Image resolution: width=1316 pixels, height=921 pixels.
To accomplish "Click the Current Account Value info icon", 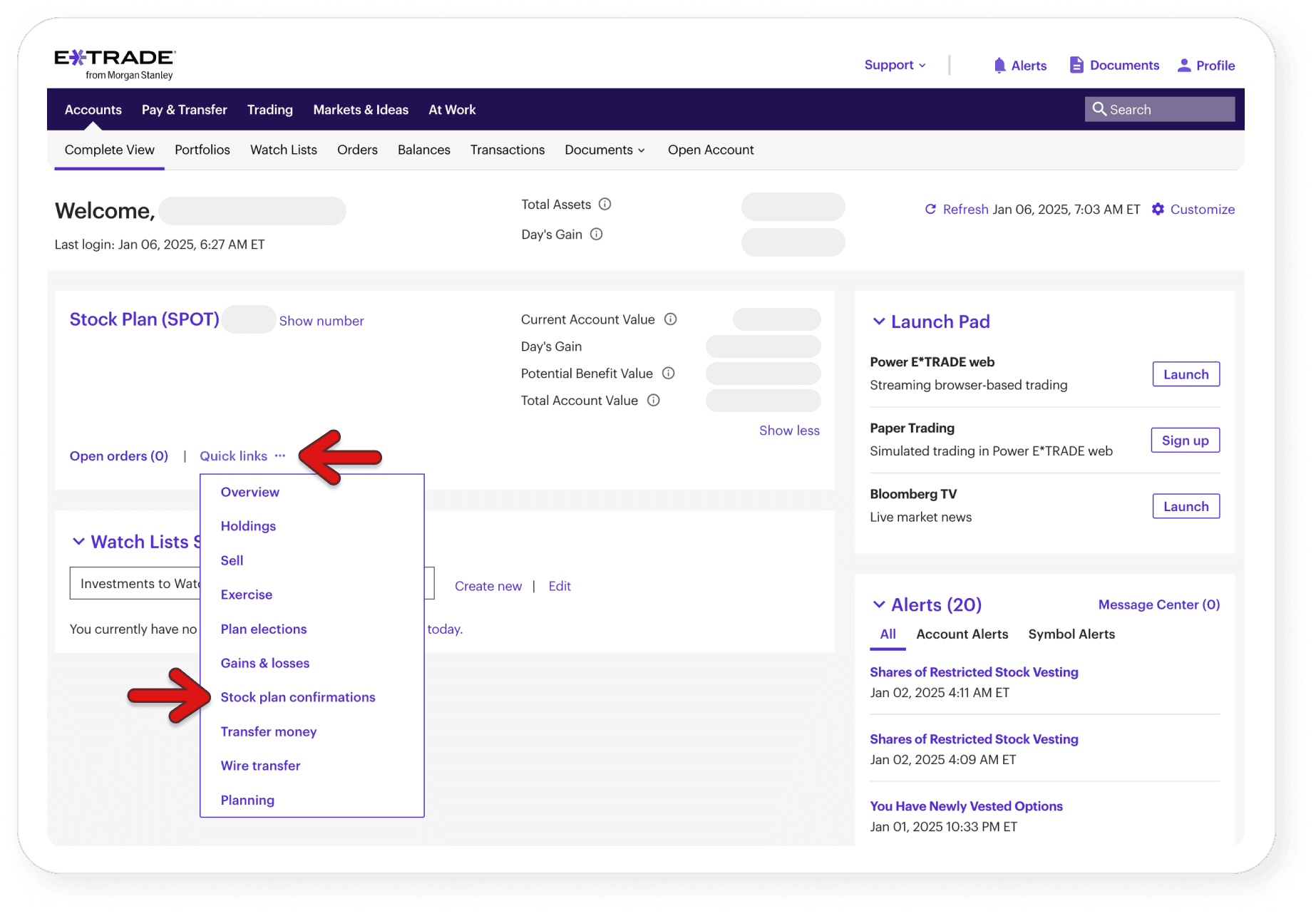I will click(x=670, y=319).
